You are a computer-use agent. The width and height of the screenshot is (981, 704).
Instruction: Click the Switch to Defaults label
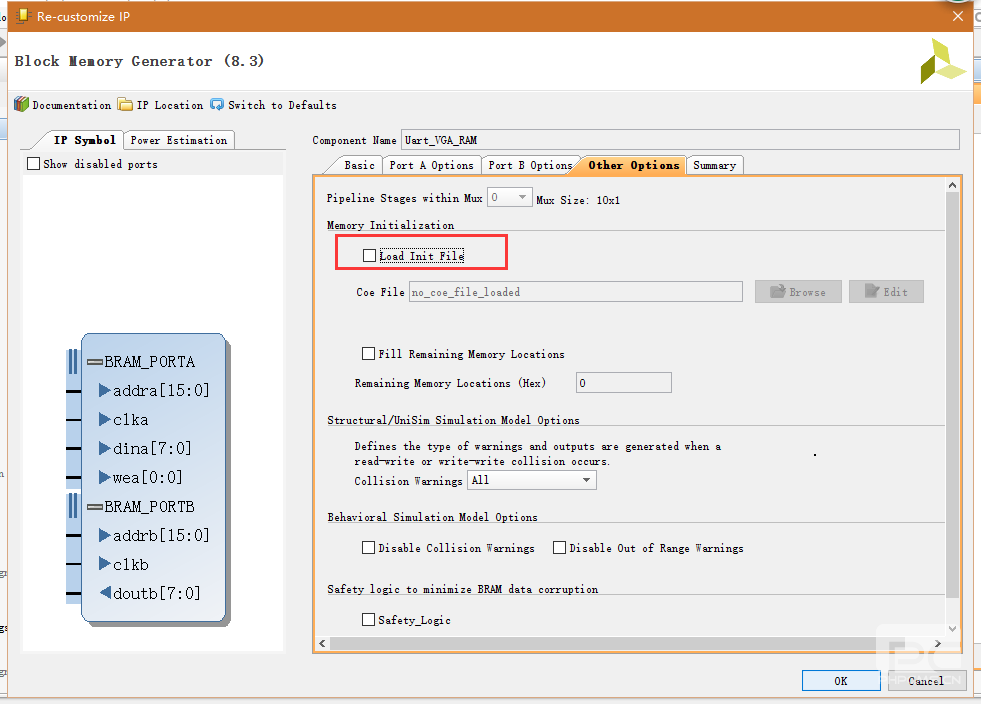pos(282,105)
